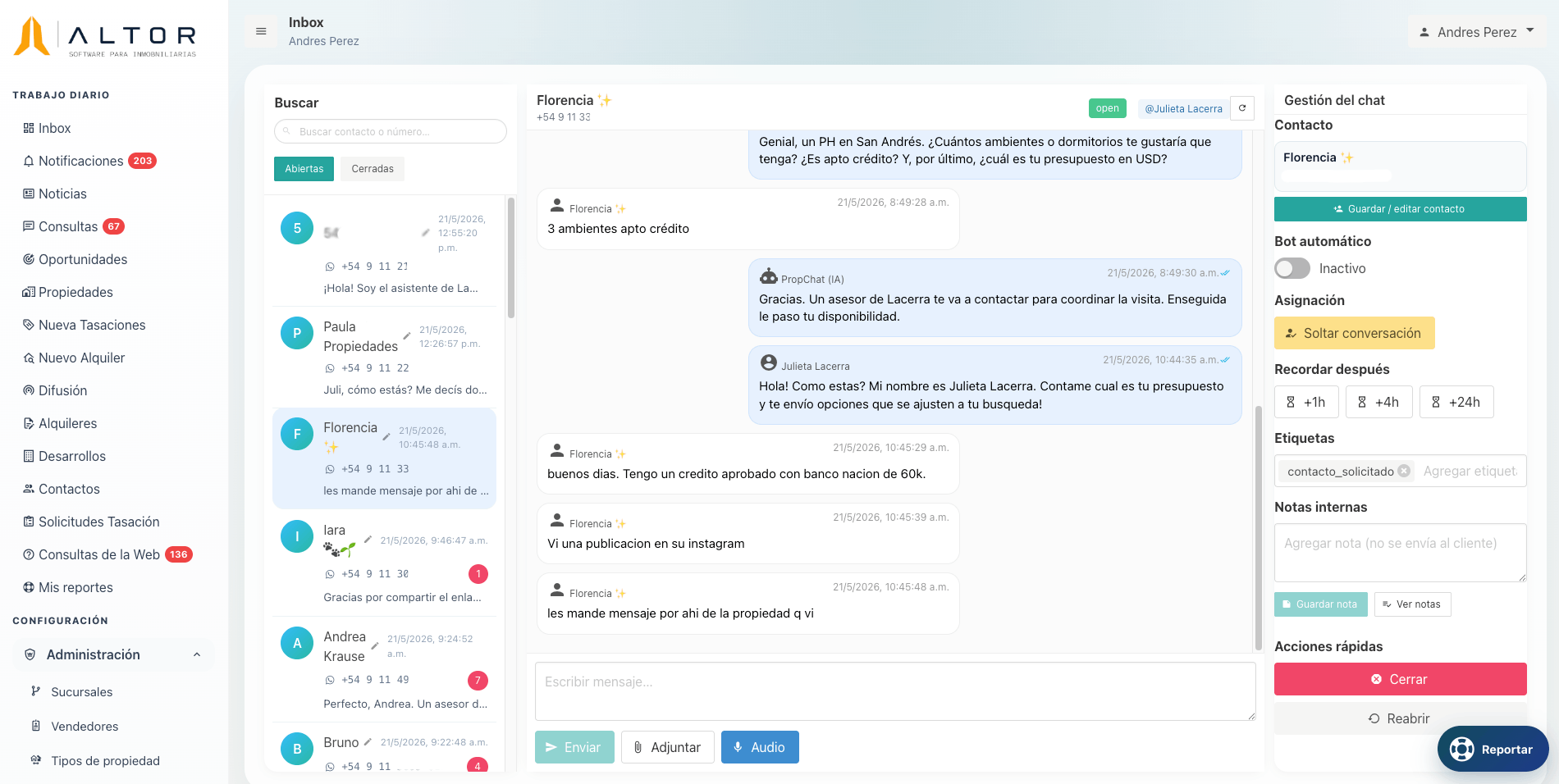Screen dimensions: 1559x784
Task: Open Oportunidades in the sidebar
Action: coord(75,259)
